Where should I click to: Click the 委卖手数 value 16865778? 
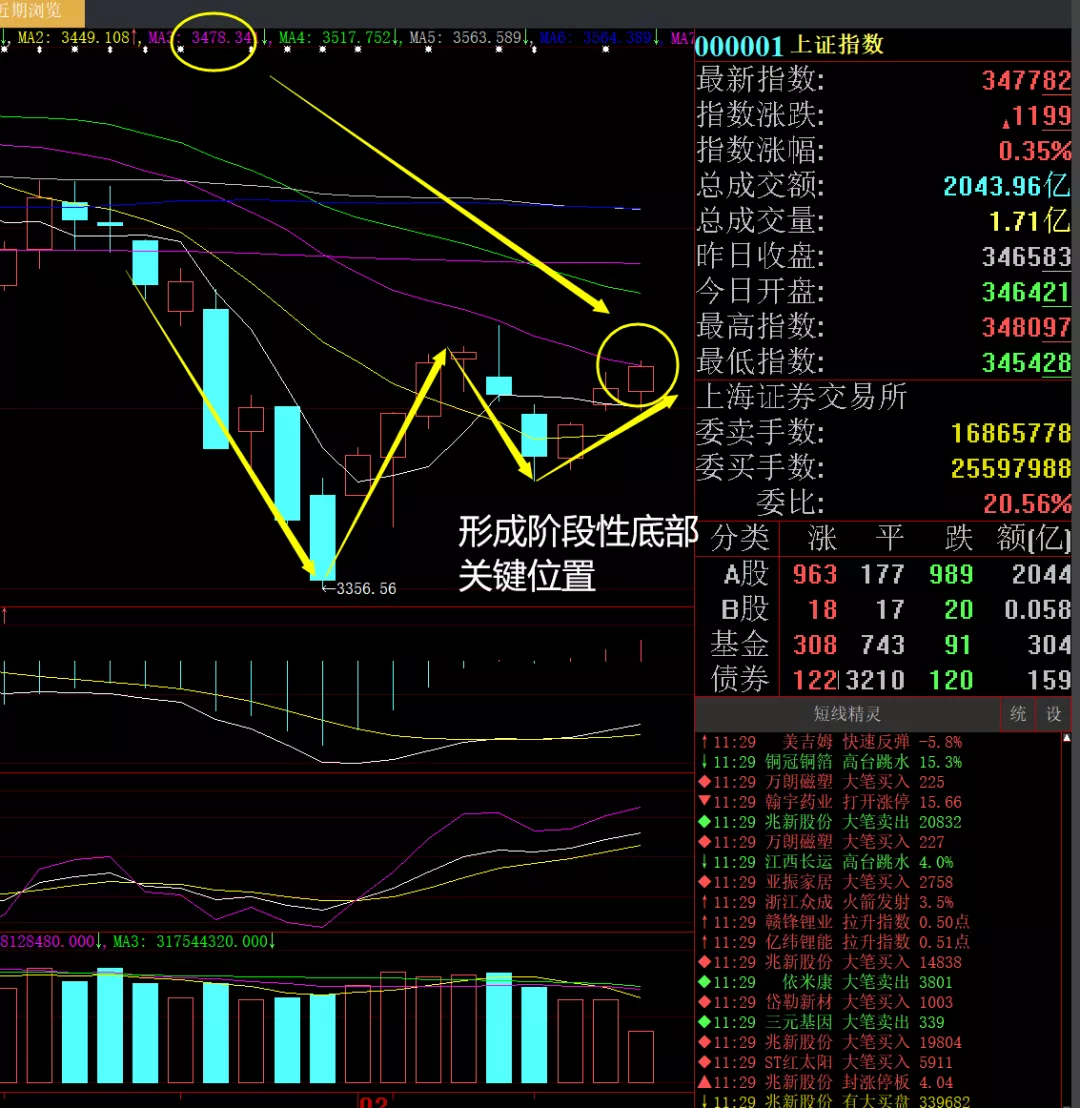tap(1011, 433)
